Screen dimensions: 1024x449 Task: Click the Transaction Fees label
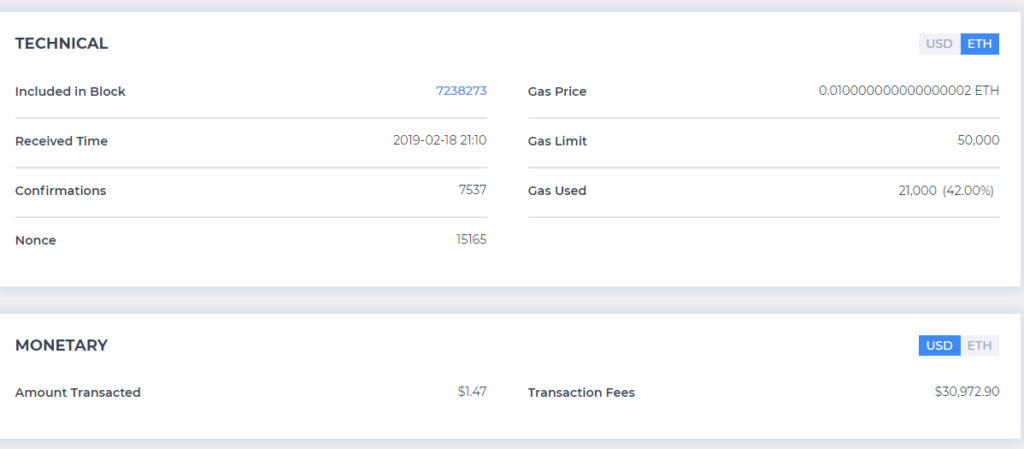(x=581, y=393)
